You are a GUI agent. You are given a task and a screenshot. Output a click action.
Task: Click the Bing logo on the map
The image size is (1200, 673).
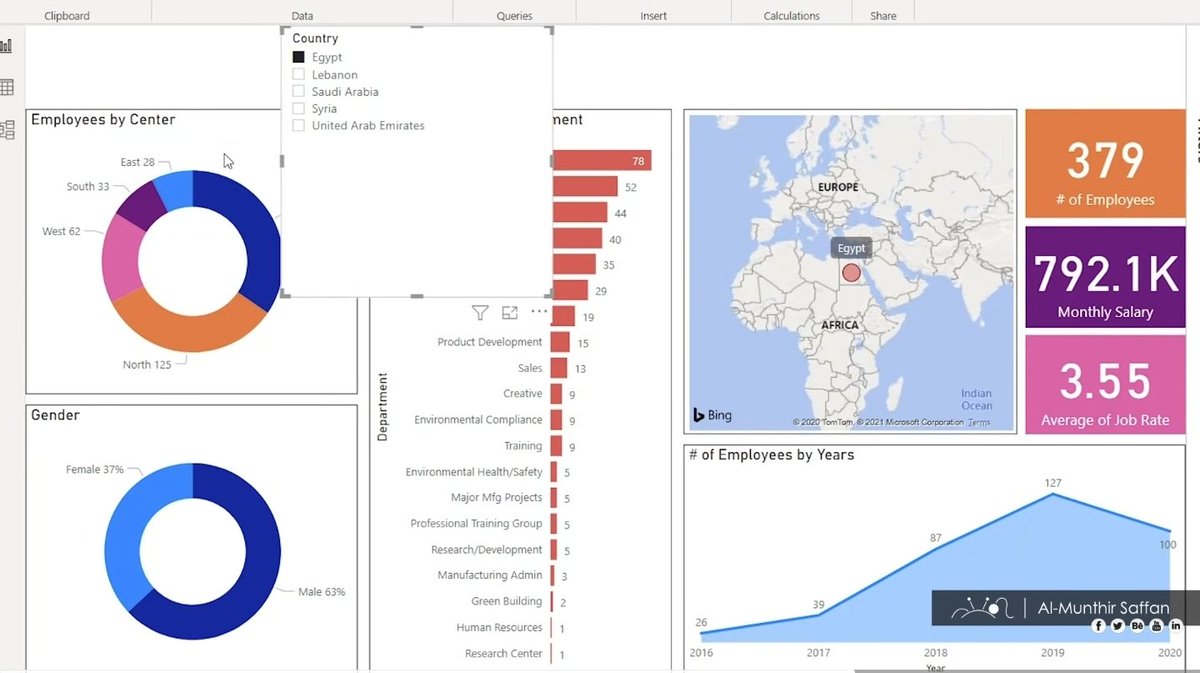point(712,415)
